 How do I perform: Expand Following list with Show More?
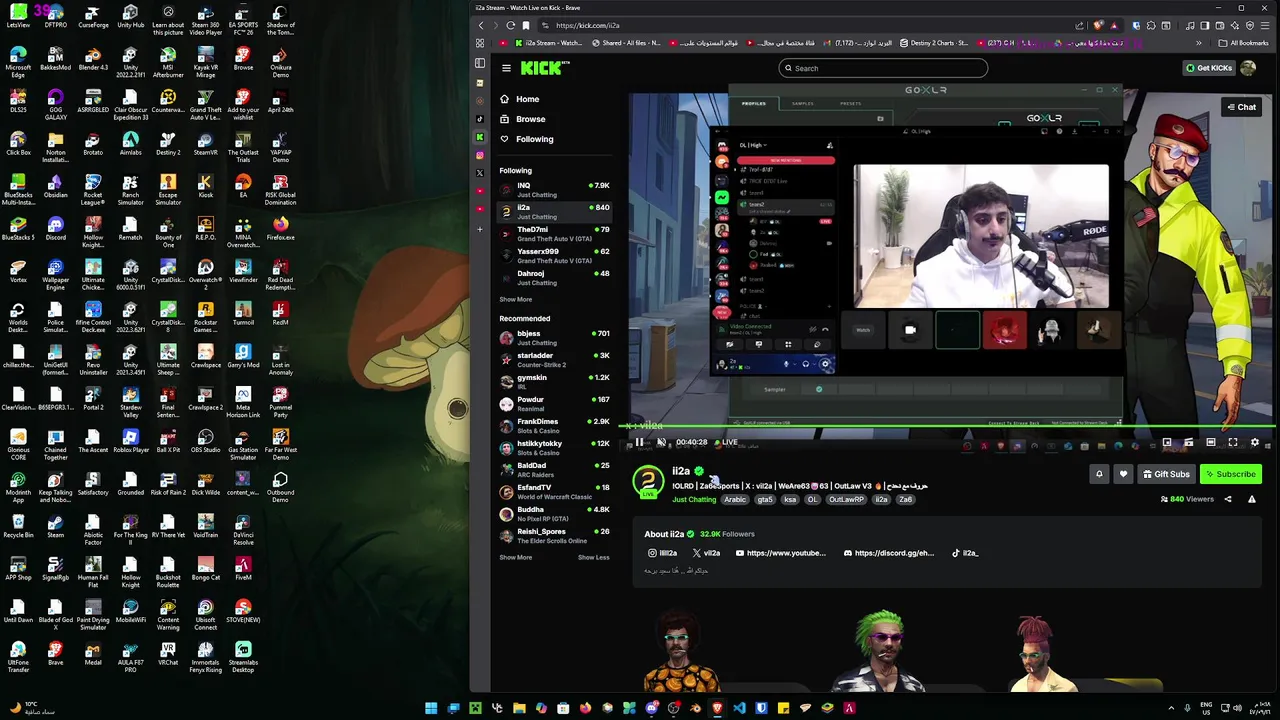(x=516, y=299)
